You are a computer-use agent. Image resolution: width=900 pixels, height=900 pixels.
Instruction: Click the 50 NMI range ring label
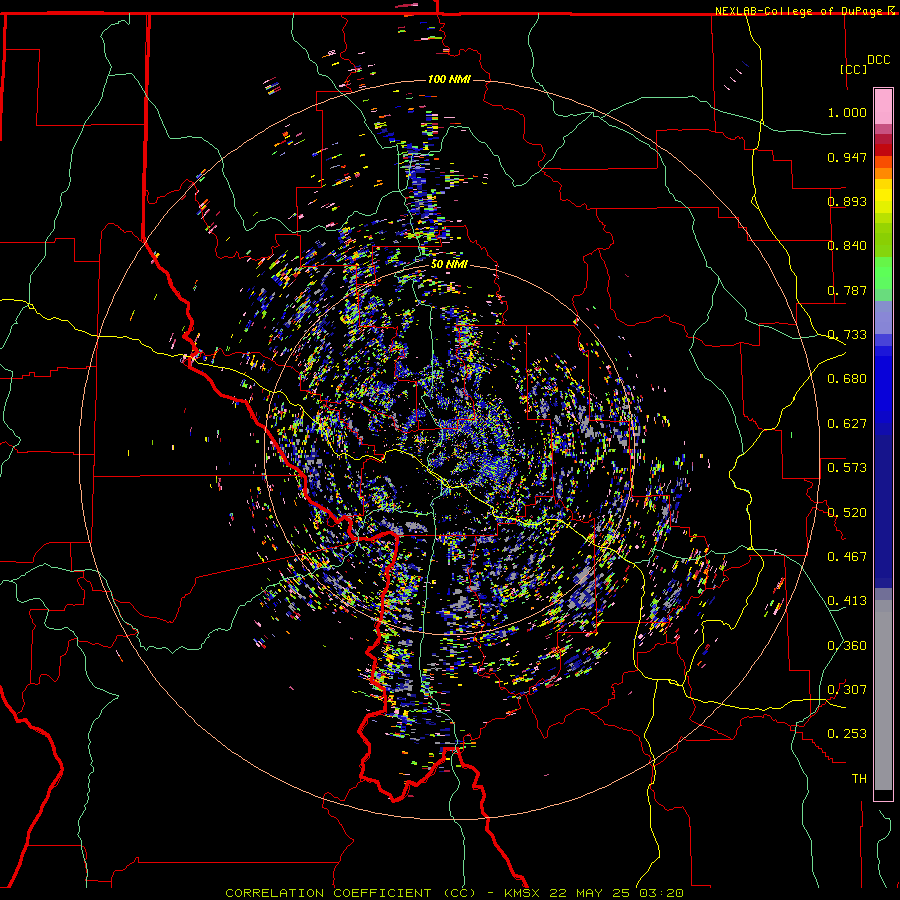click(449, 264)
